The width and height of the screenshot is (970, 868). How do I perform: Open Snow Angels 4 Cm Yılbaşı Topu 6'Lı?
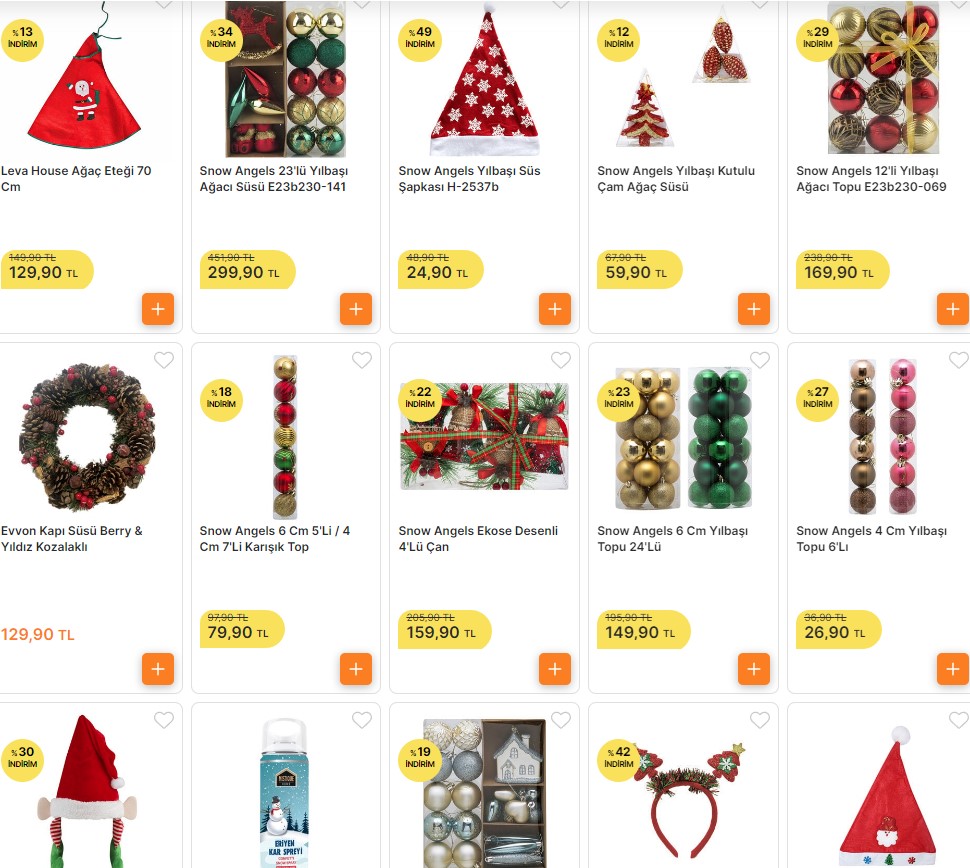(871, 539)
